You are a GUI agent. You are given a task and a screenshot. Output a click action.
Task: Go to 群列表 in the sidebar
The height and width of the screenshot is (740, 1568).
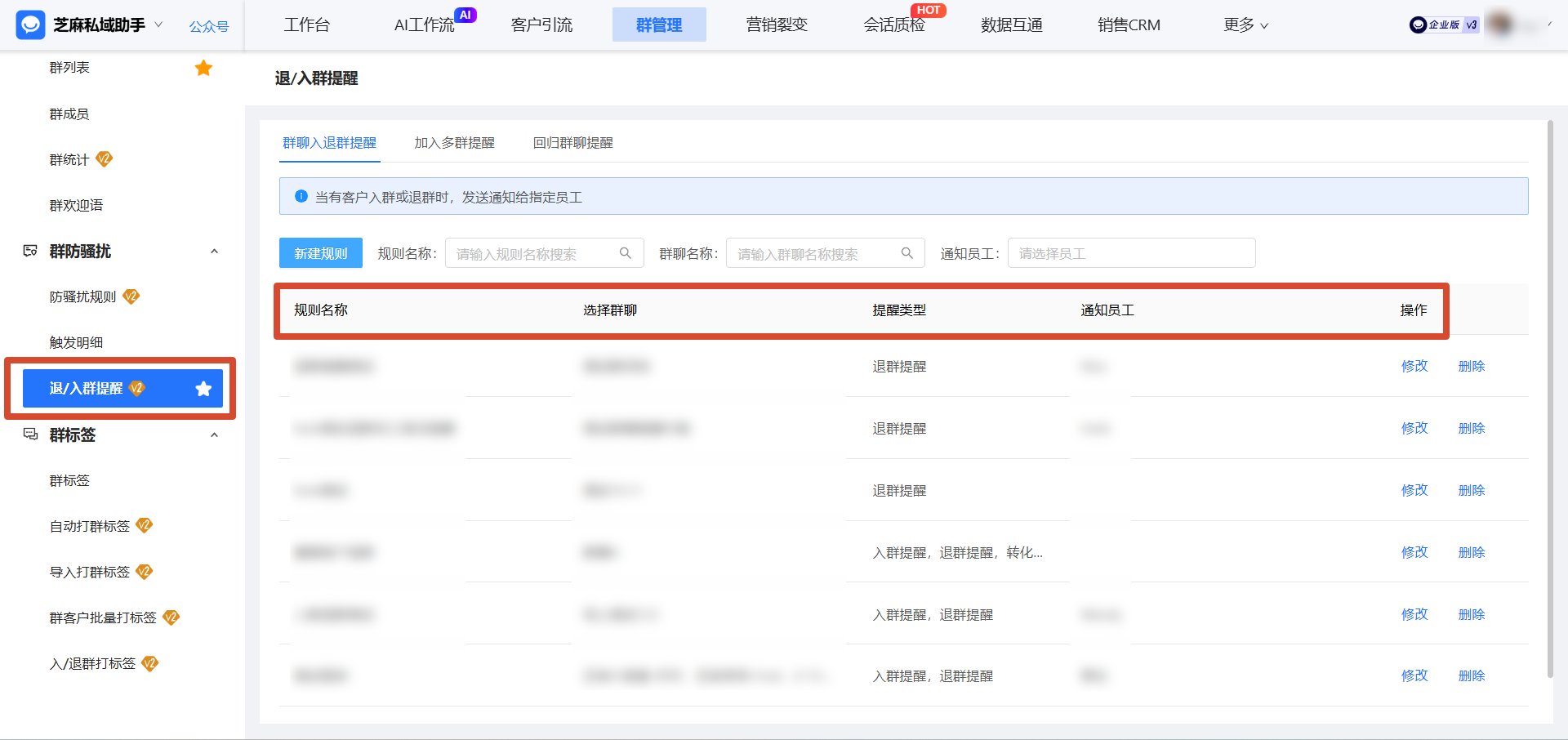(x=69, y=68)
